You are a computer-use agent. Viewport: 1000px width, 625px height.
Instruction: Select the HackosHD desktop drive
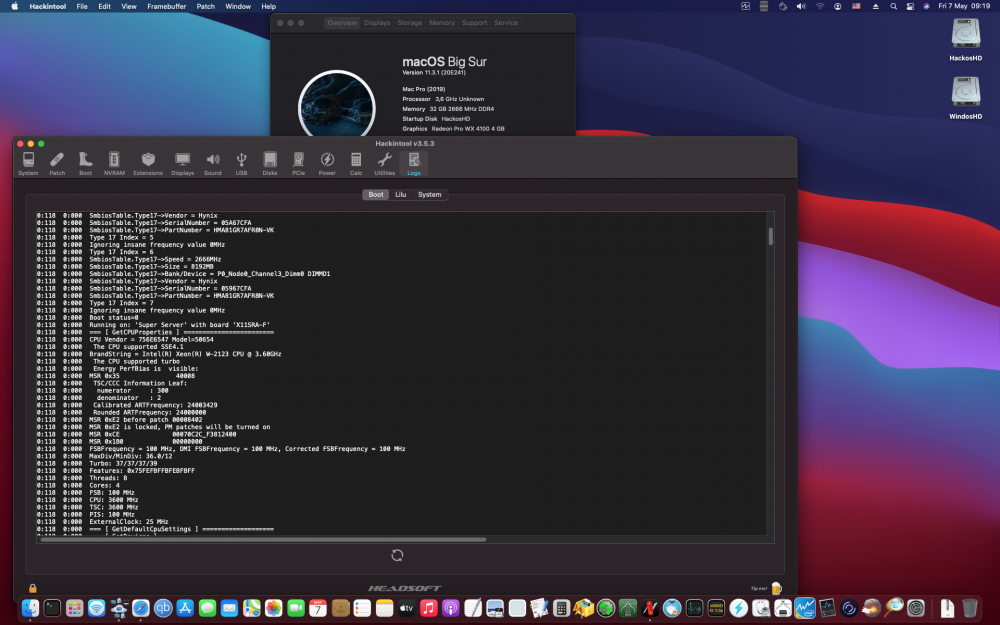coord(966,40)
